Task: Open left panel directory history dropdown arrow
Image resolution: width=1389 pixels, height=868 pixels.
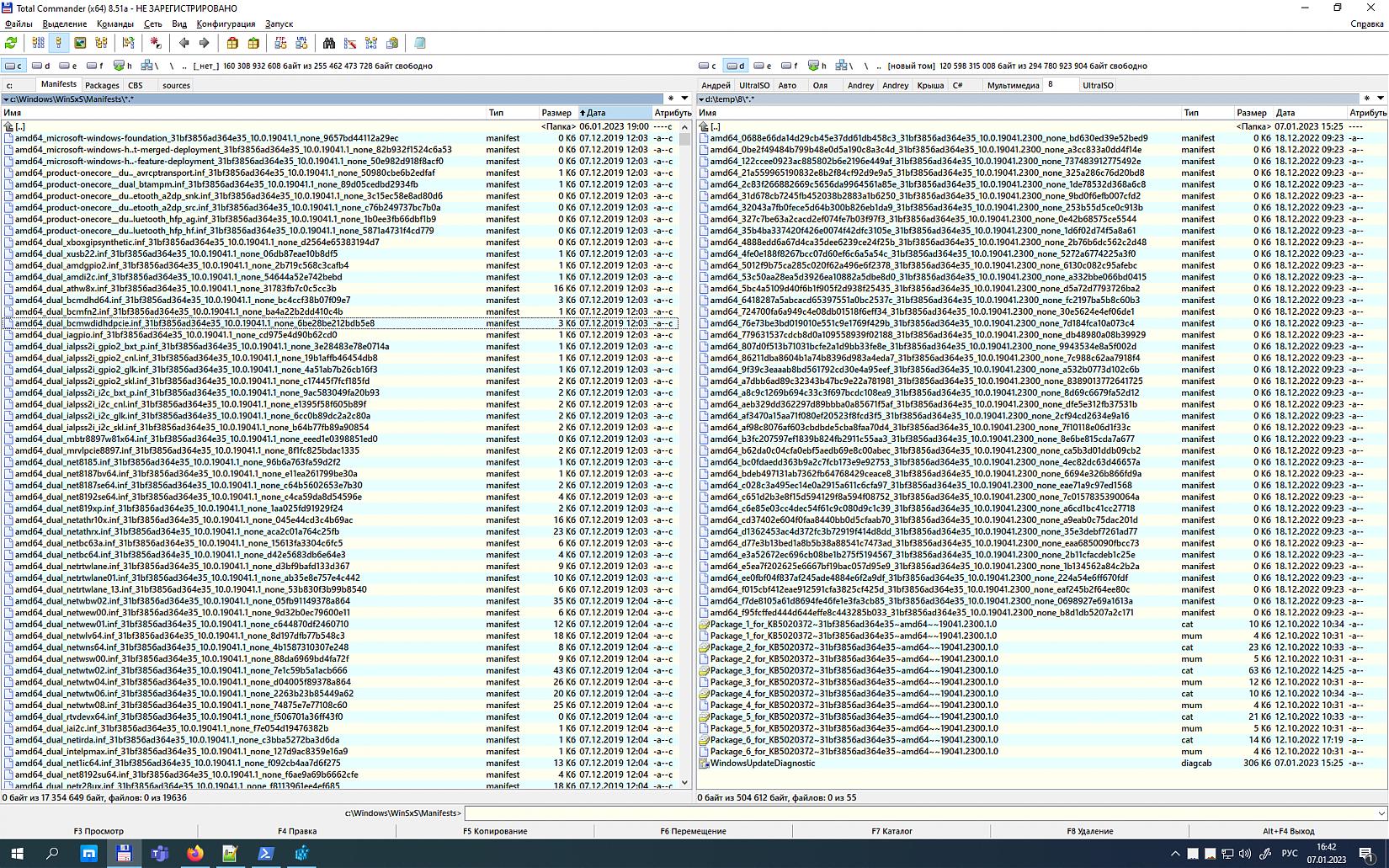Action: (684, 99)
